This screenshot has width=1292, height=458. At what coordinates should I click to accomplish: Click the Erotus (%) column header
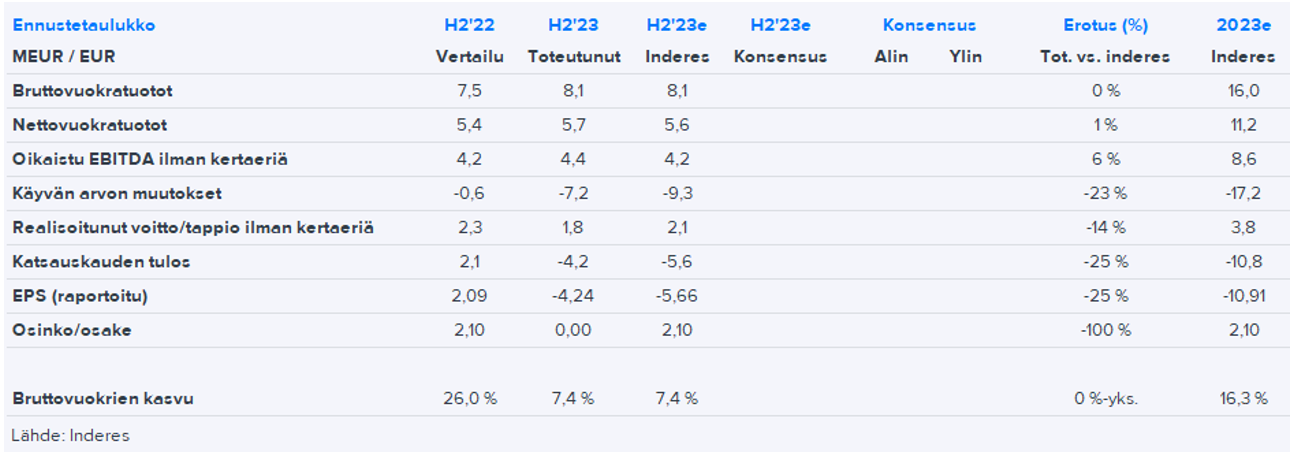[1105, 25]
